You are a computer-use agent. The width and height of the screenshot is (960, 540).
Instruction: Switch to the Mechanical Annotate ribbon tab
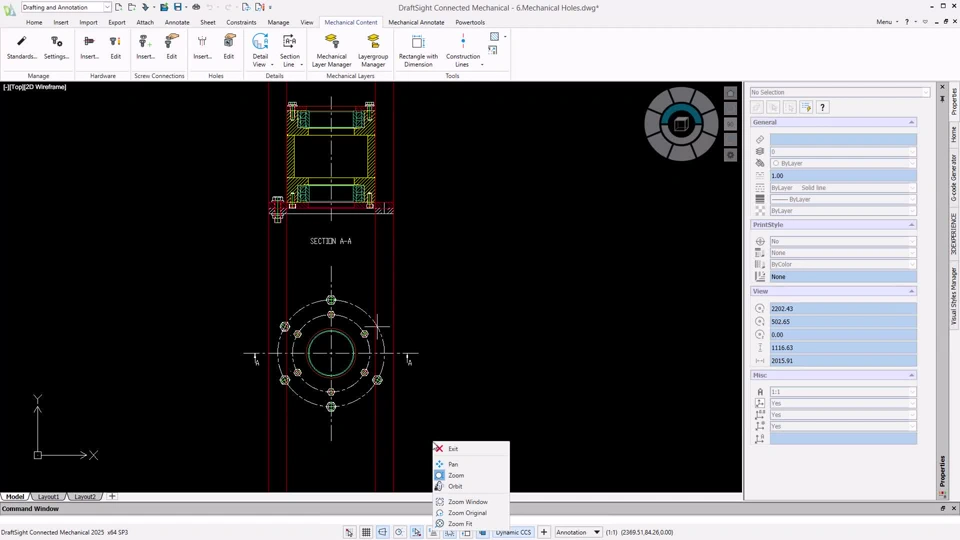click(x=416, y=22)
